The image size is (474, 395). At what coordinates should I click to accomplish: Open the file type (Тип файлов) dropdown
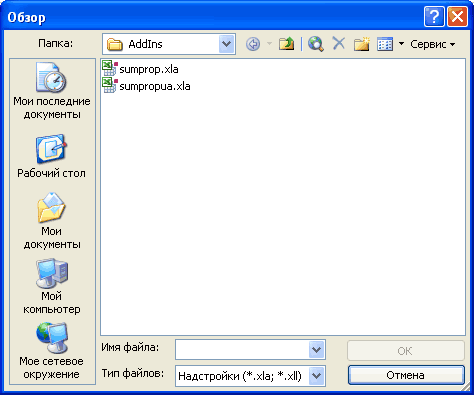click(316, 376)
